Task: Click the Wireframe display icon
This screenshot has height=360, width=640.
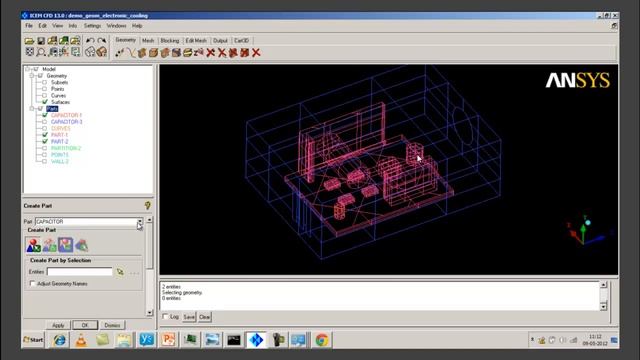Action: pos(90,52)
